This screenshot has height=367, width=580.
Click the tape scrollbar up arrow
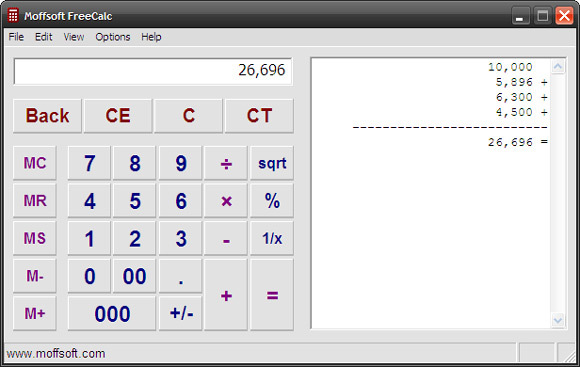click(558, 67)
